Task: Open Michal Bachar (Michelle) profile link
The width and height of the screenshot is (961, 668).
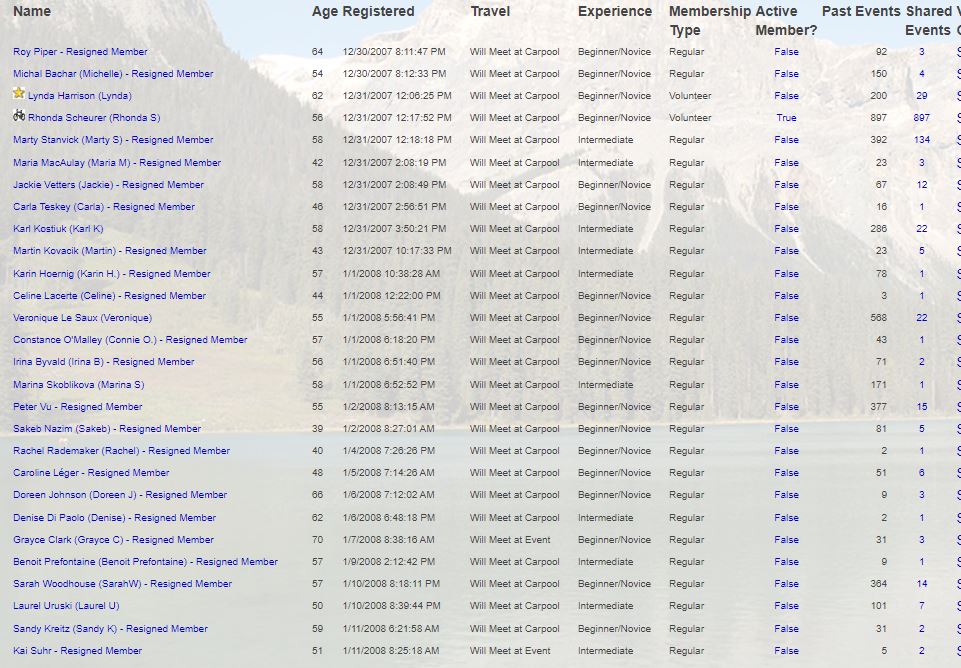Action: pos(113,74)
